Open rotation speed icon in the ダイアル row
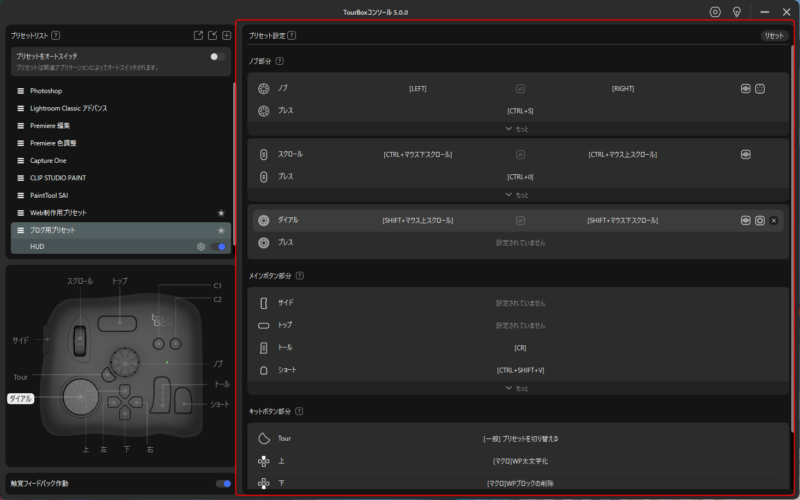The image size is (800, 500). 745,220
